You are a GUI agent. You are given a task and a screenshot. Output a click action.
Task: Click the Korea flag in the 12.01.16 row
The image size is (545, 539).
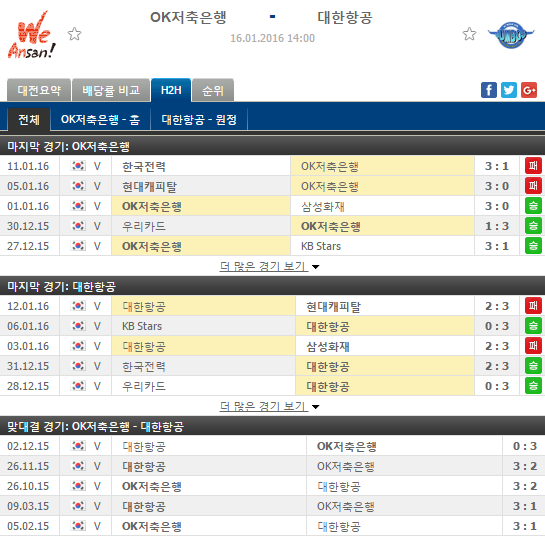(78, 306)
